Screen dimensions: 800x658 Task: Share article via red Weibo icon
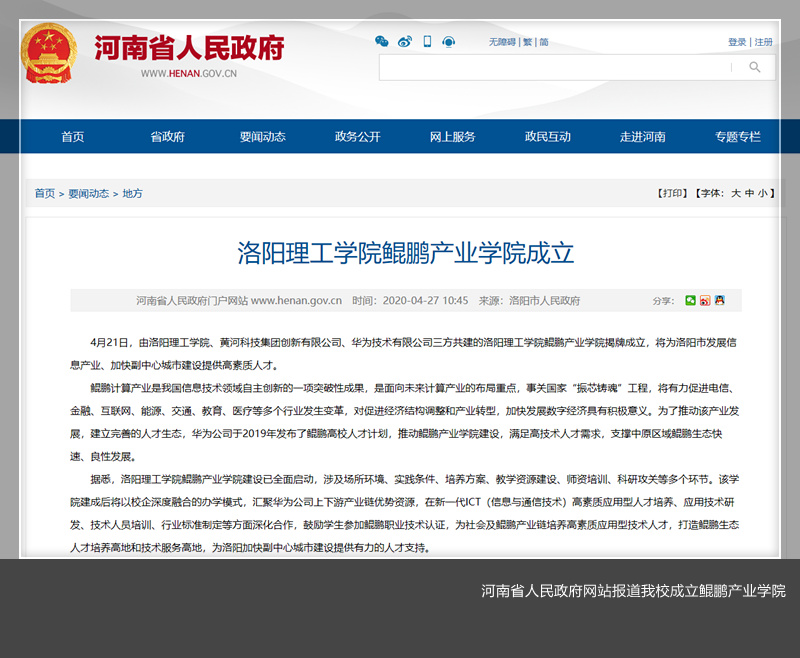tap(705, 300)
